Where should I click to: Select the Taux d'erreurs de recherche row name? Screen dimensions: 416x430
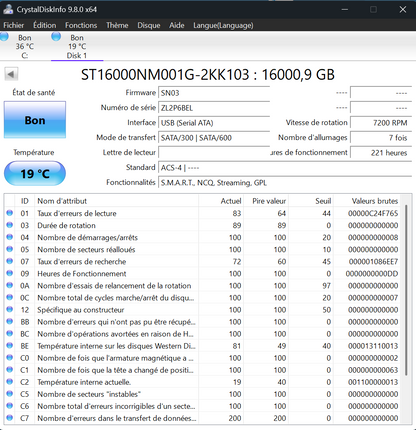click(x=82, y=262)
